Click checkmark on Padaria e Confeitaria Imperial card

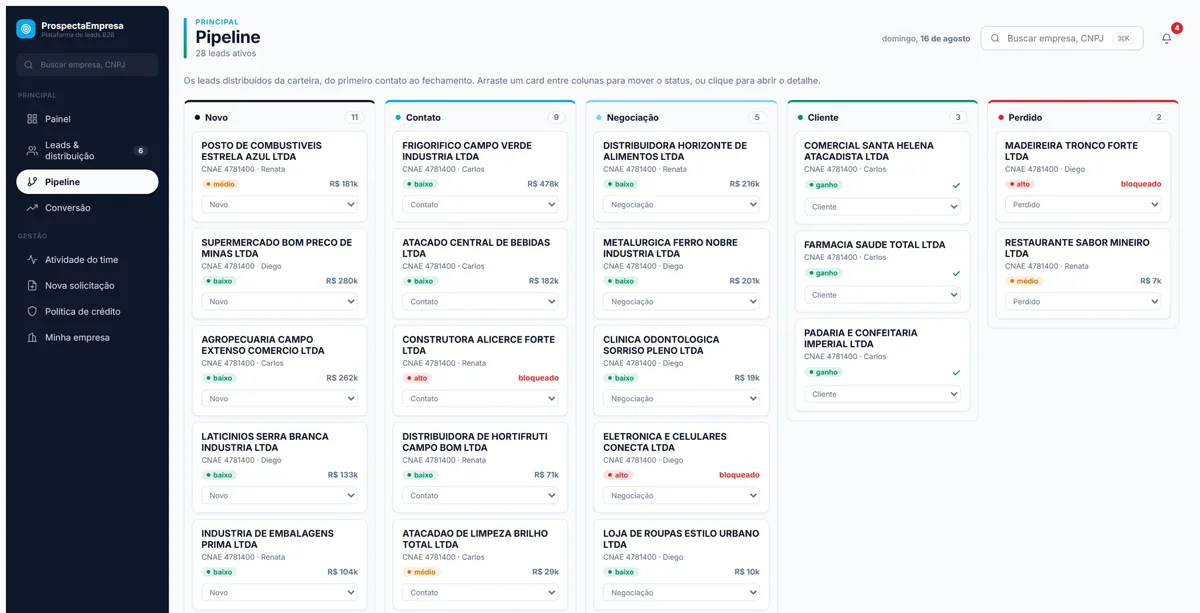(x=956, y=372)
